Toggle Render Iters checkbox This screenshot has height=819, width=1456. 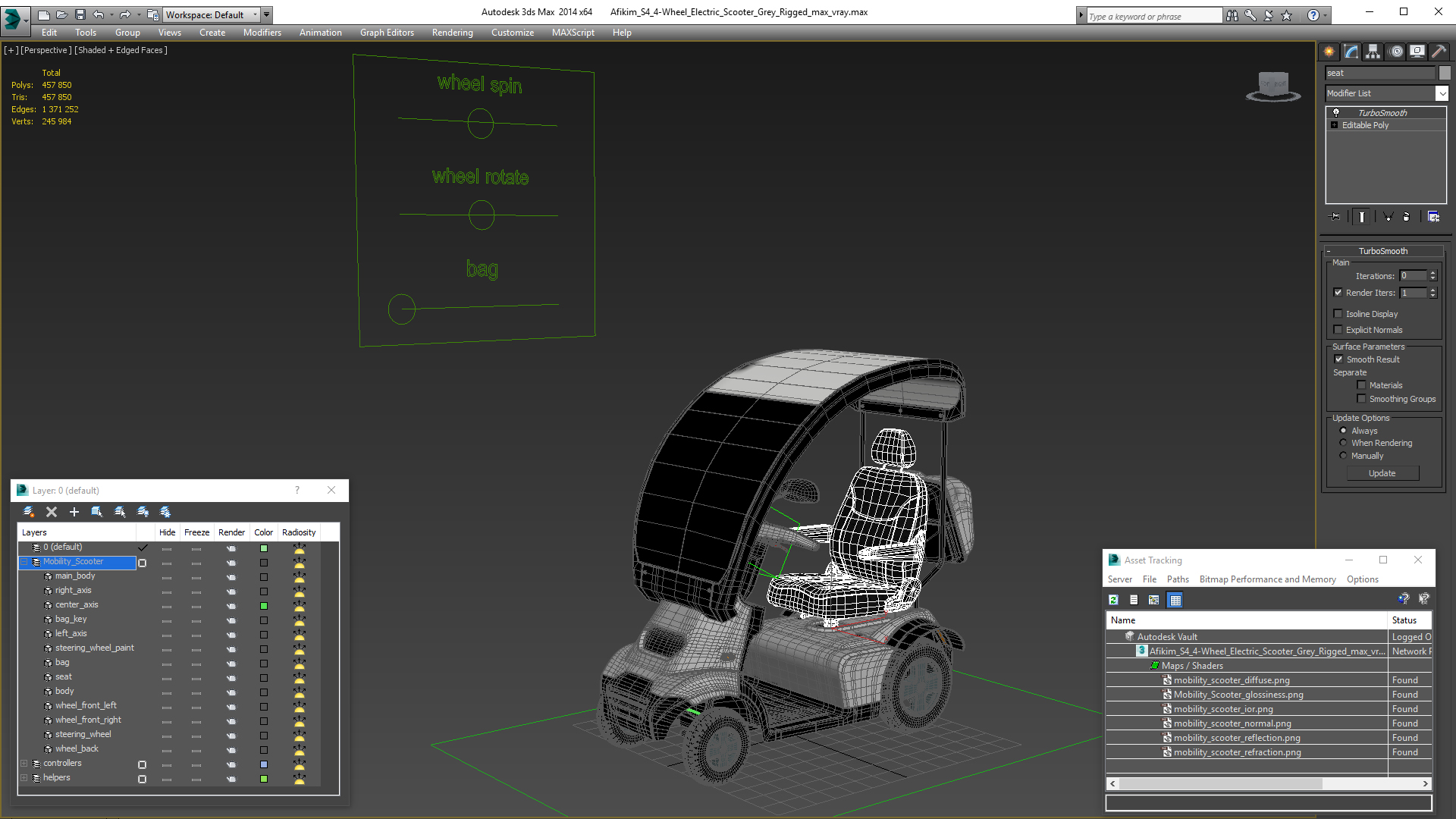(x=1338, y=293)
